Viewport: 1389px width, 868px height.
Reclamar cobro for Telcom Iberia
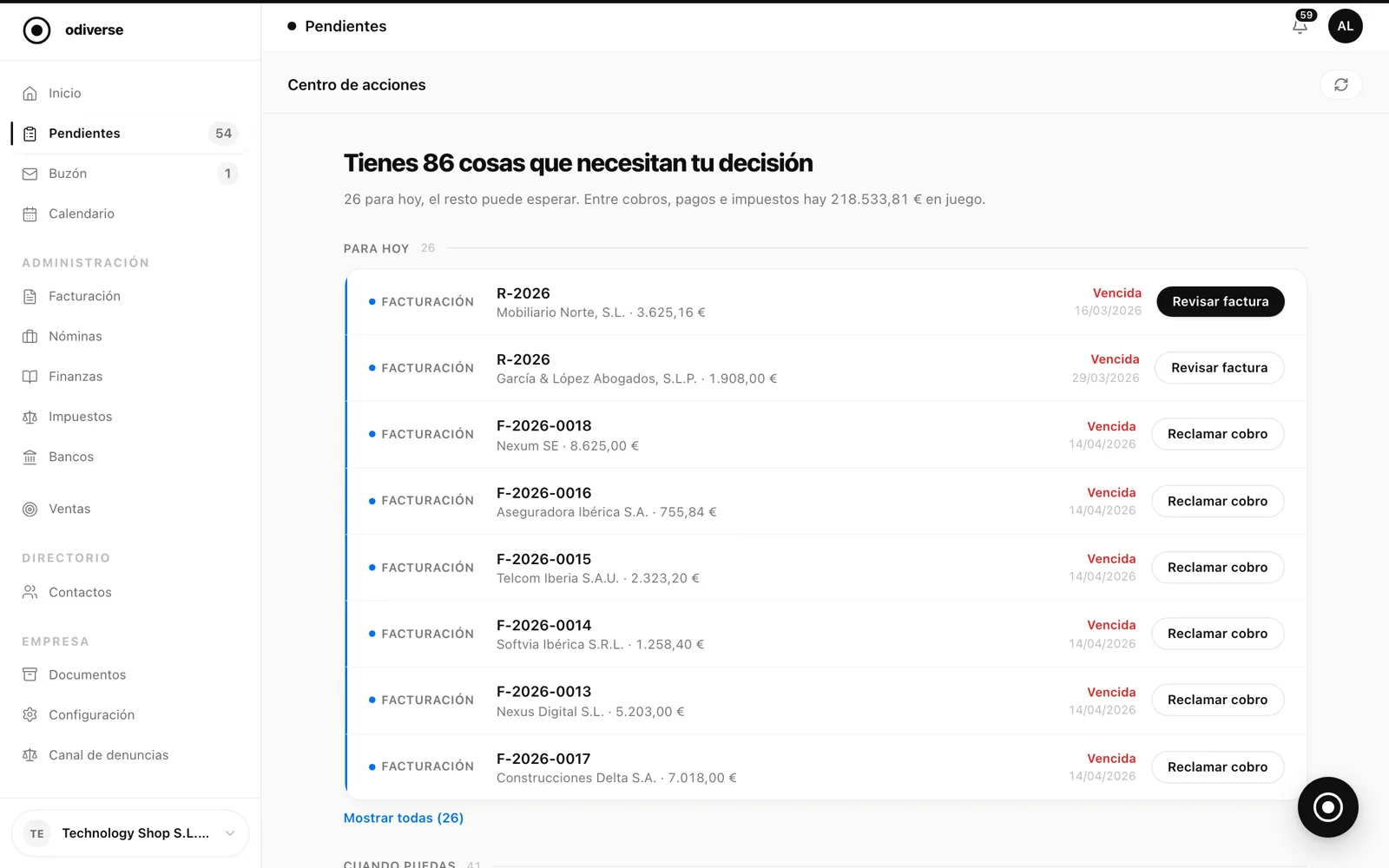pyautogui.click(x=1217, y=568)
